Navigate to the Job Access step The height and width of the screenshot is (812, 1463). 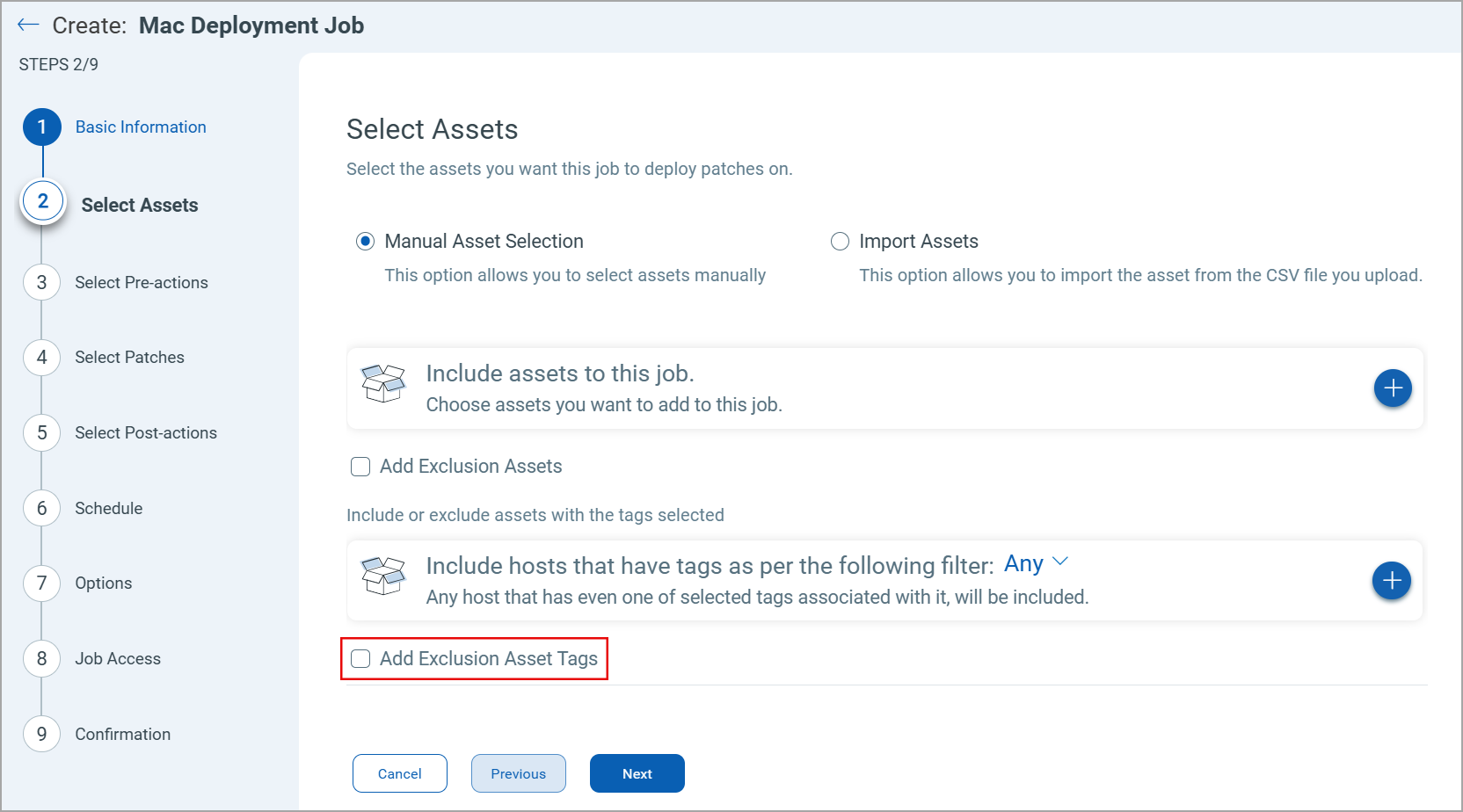pos(117,658)
